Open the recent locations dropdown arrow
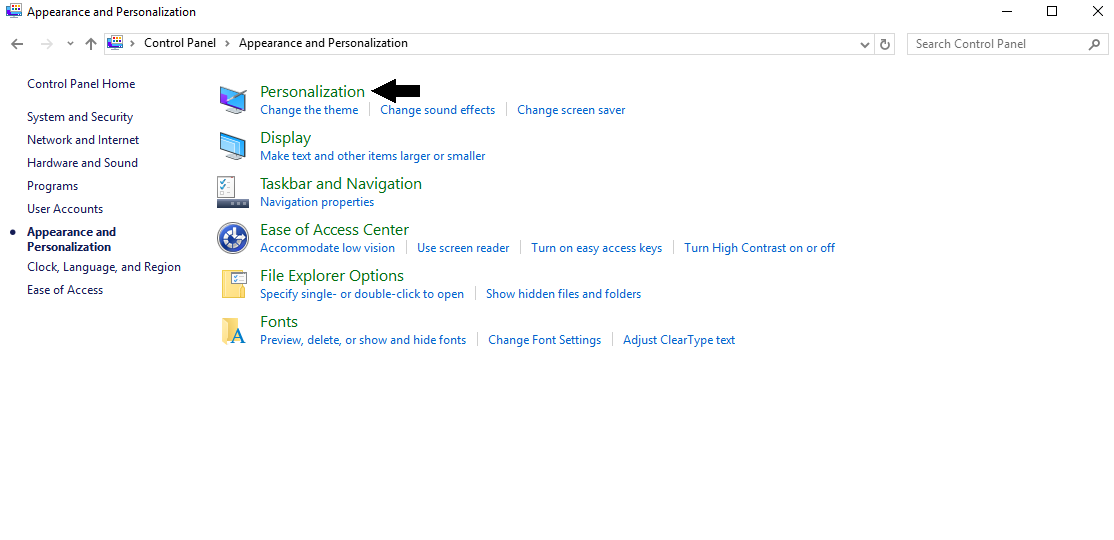 (x=70, y=44)
